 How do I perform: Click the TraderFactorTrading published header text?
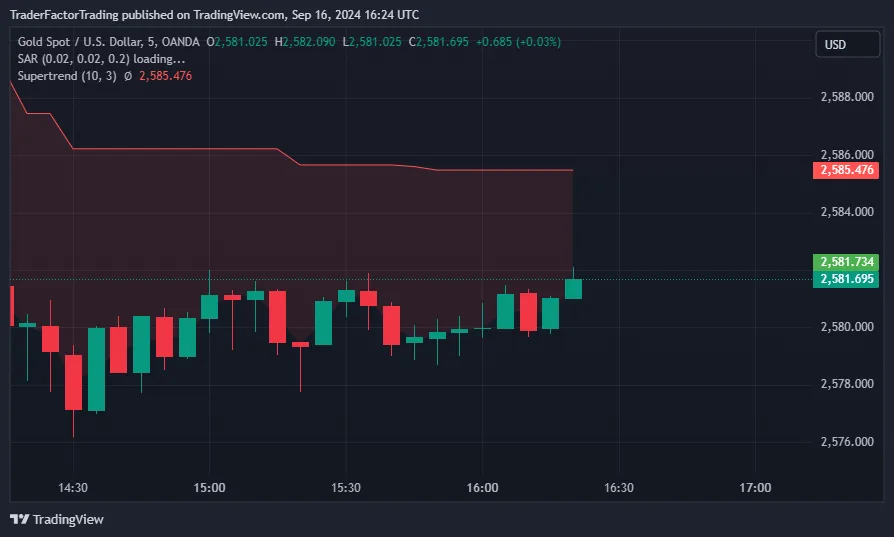tap(214, 15)
